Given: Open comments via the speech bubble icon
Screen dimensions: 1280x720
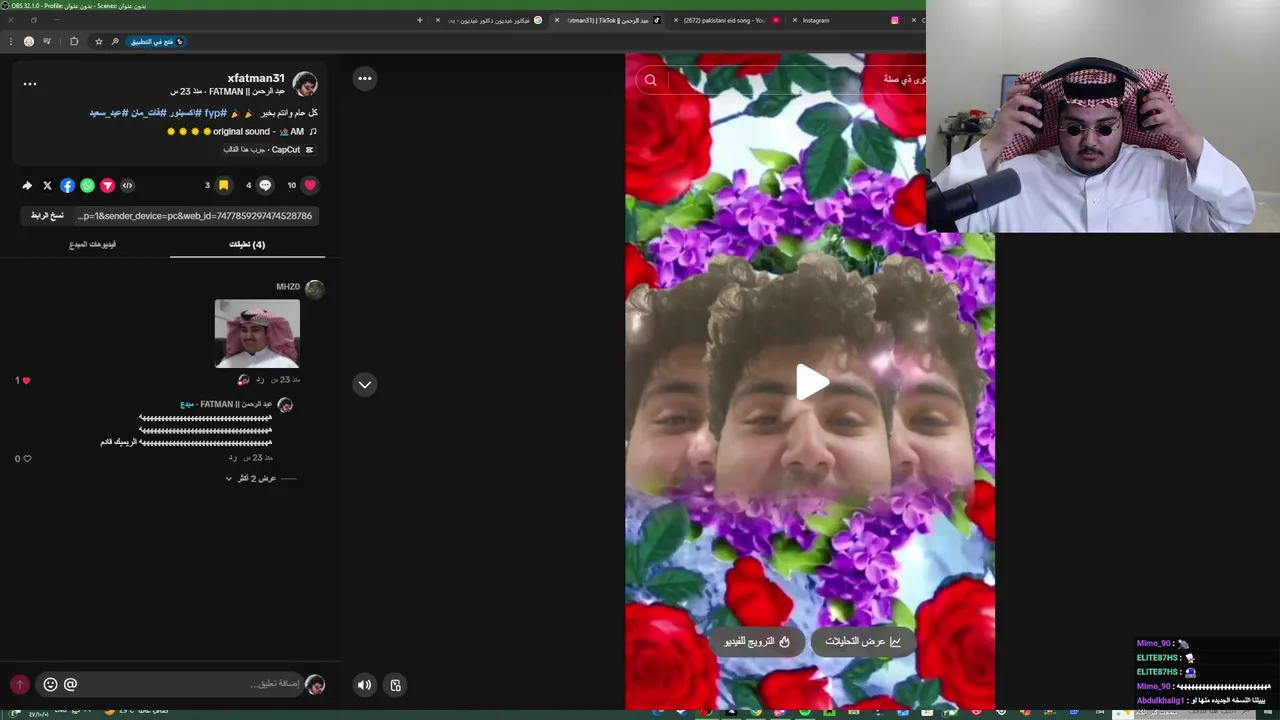Looking at the screenshot, I should click(x=265, y=185).
